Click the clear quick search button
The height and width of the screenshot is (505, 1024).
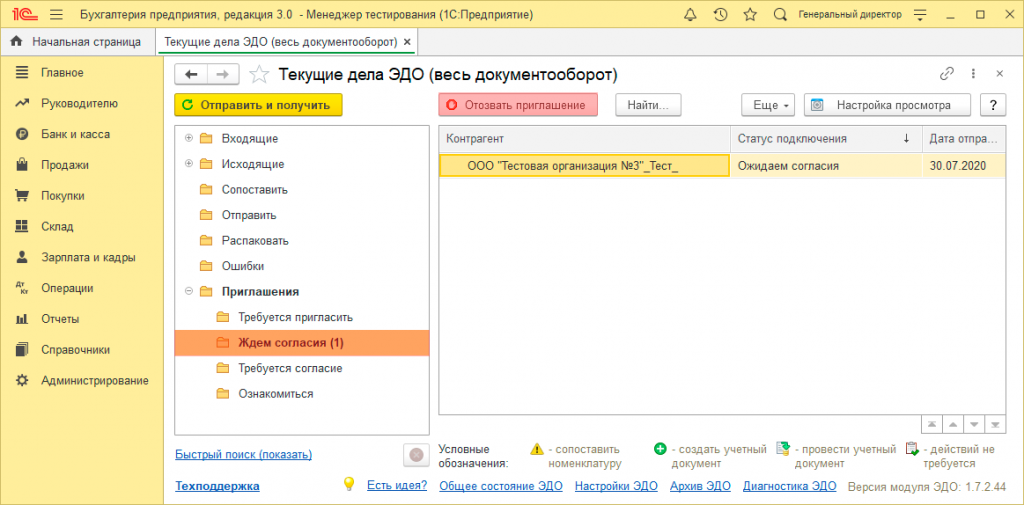pyautogui.click(x=416, y=455)
